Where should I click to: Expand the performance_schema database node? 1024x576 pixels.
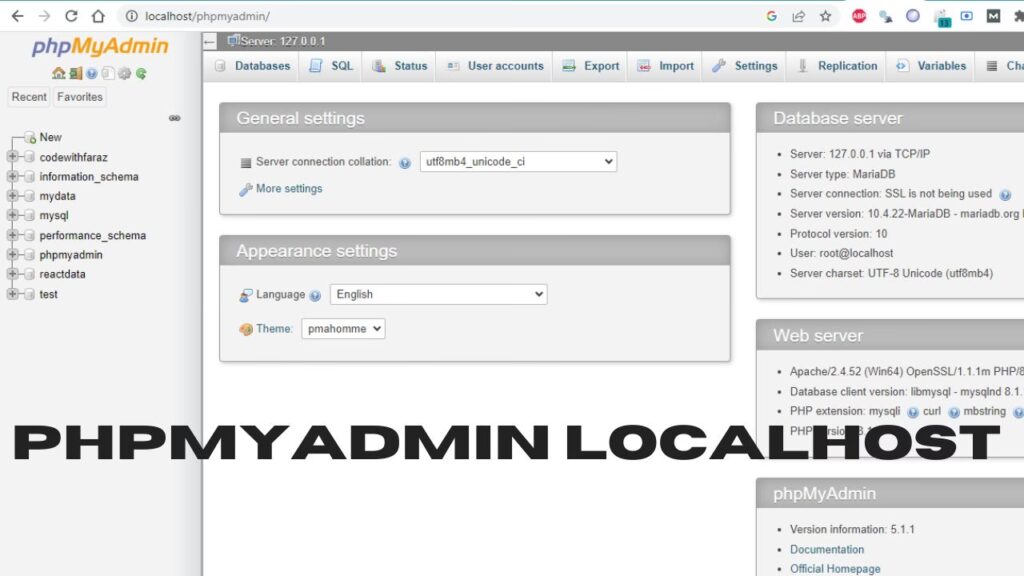click(x=12, y=234)
